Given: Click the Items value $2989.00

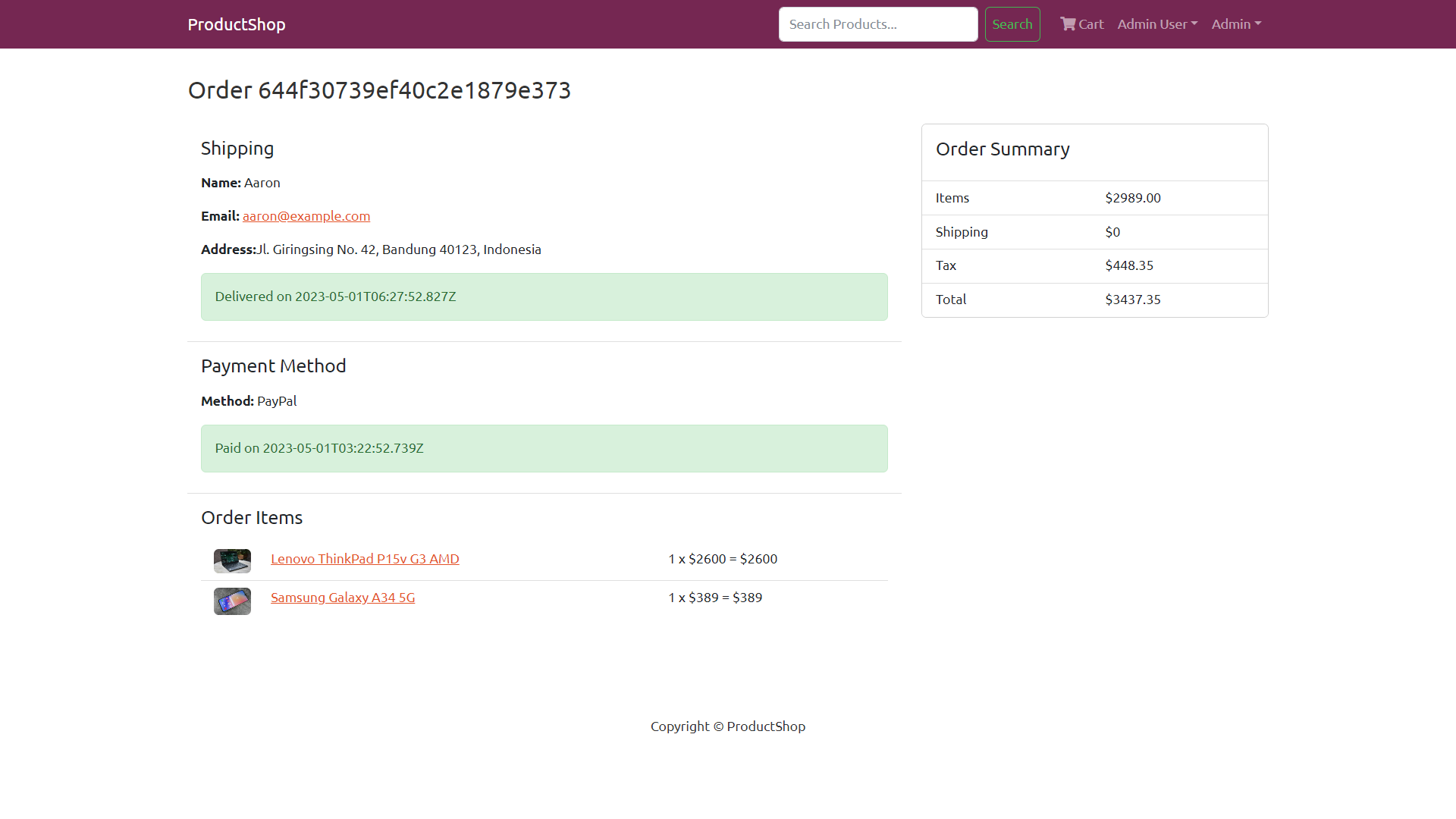Looking at the screenshot, I should (x=1133, y=198).
